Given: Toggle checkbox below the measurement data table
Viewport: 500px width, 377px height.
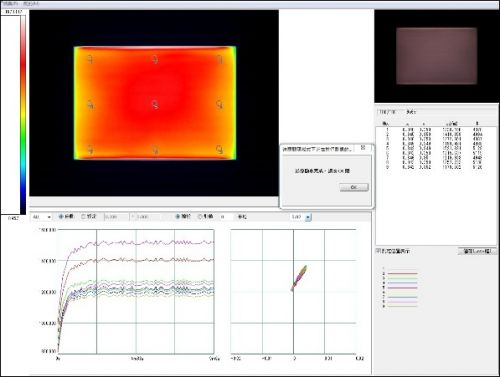Looking at the screenshot, I should click(378, 251).
